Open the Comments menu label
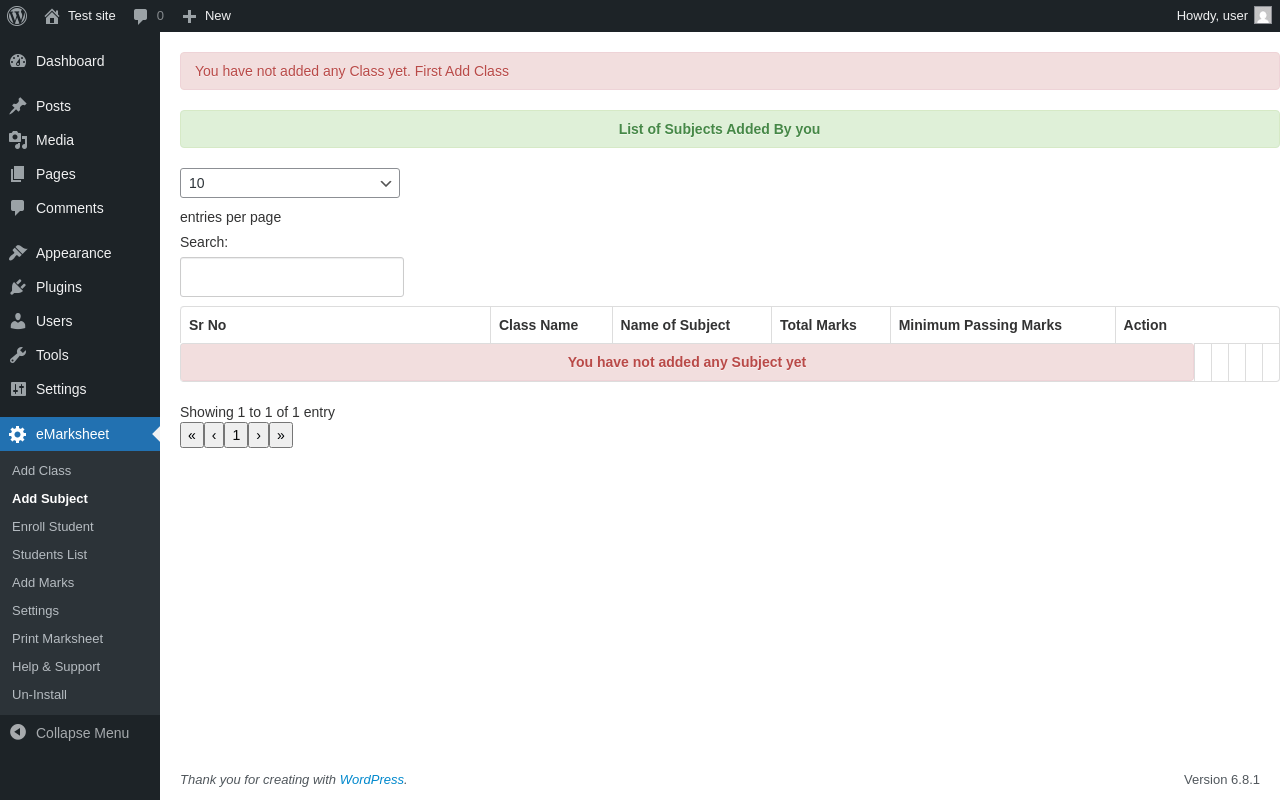The height and width of the screenshot is (800, 1280). 70,208
